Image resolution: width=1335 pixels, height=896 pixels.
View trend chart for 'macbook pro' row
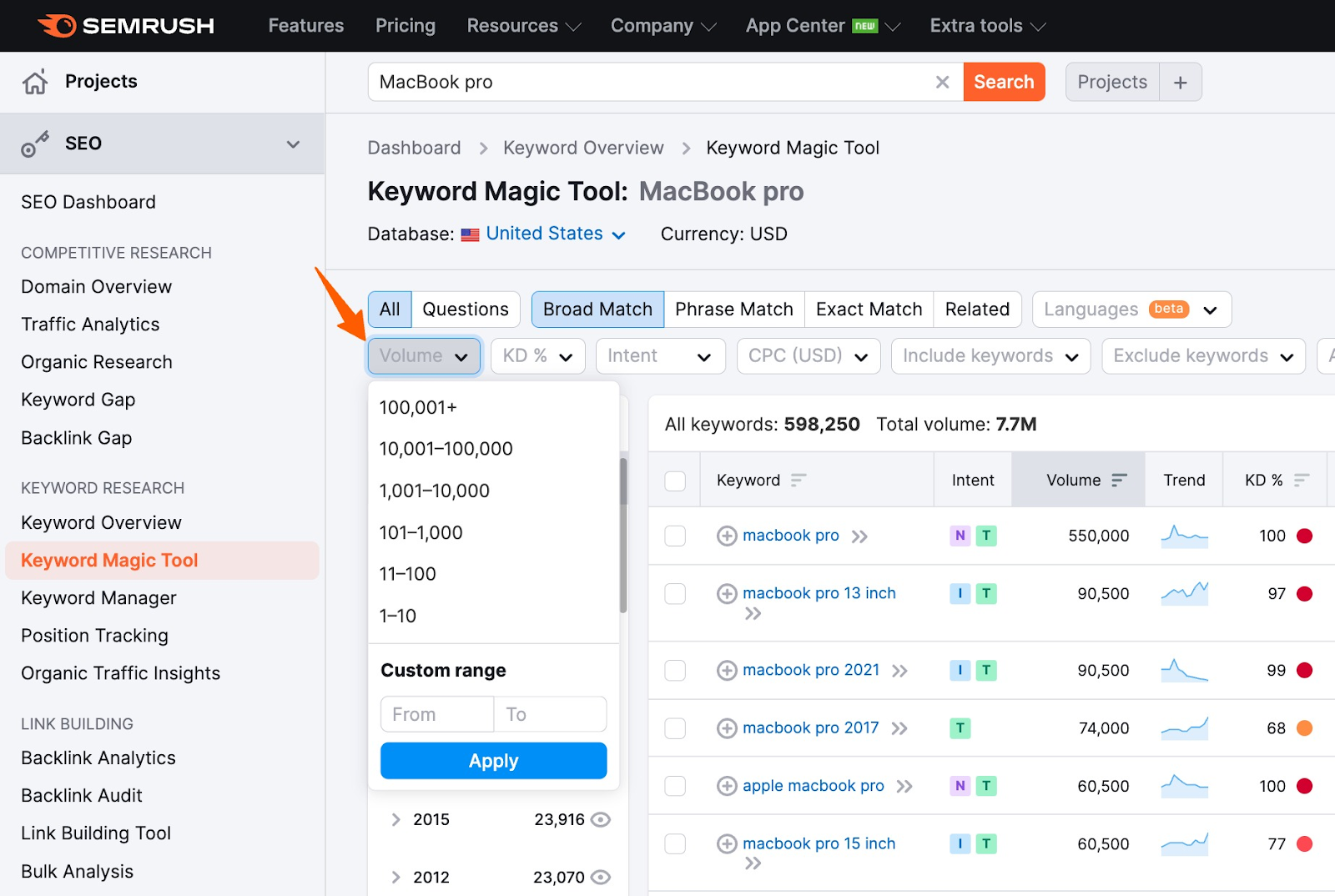[1184, 536]
